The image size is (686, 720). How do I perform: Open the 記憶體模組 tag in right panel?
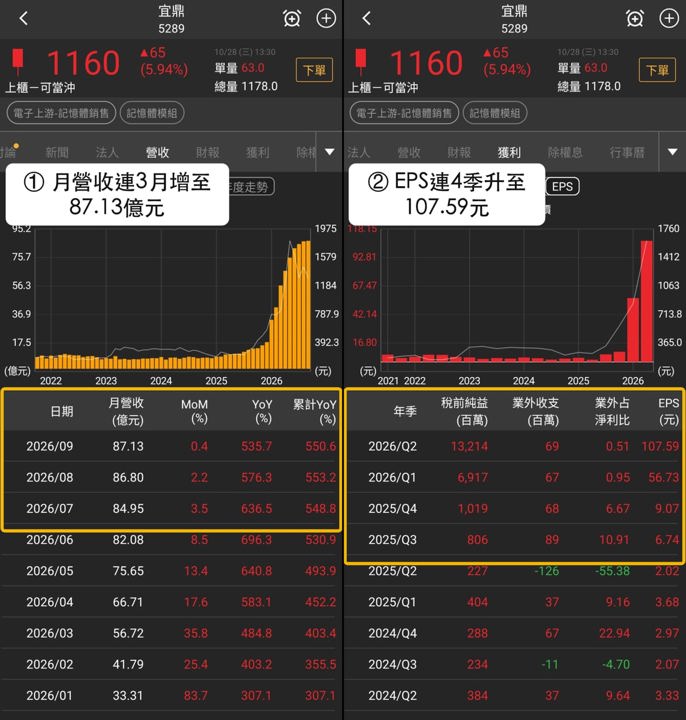tap(495, 113)
